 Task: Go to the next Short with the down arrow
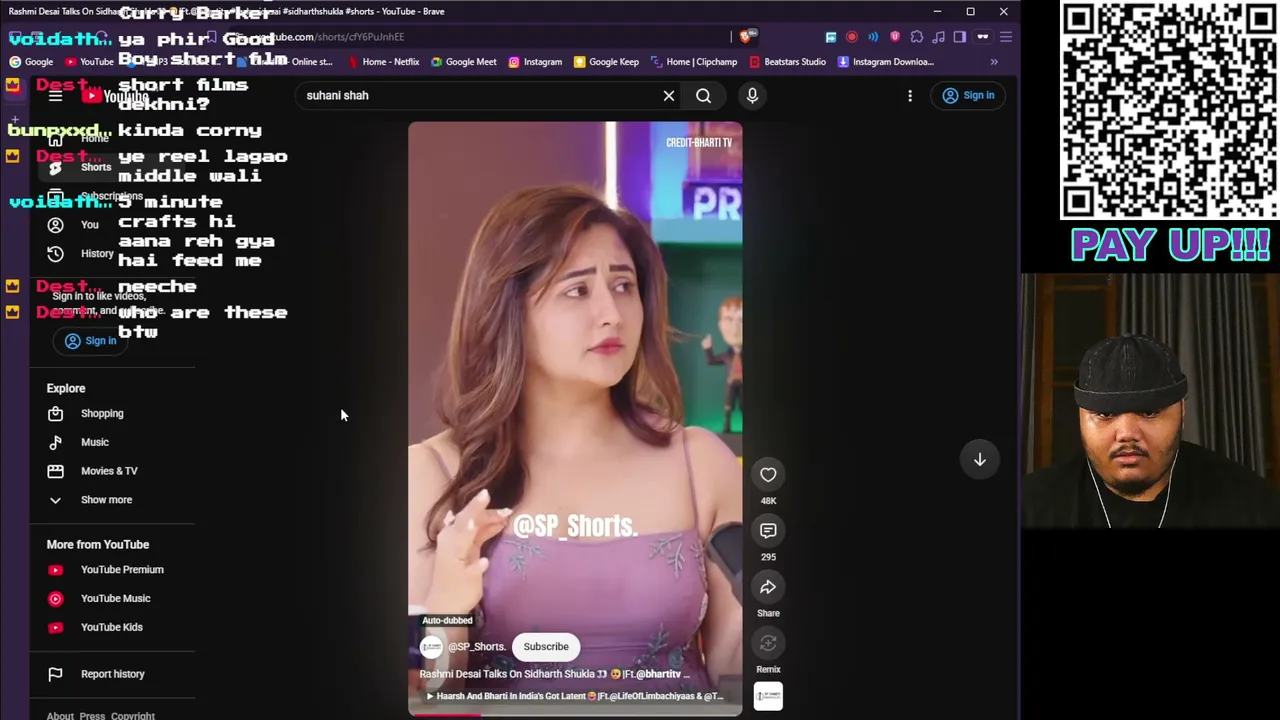980,459
